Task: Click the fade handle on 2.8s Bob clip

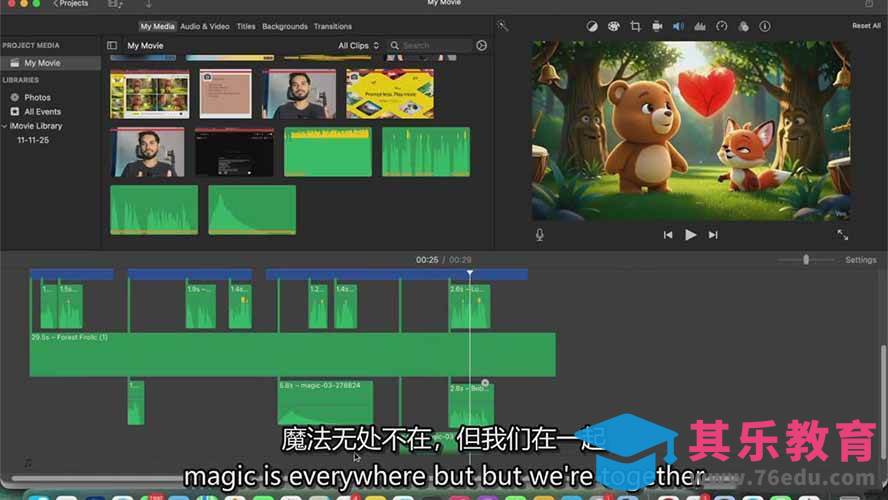Action: coord(485,383)
